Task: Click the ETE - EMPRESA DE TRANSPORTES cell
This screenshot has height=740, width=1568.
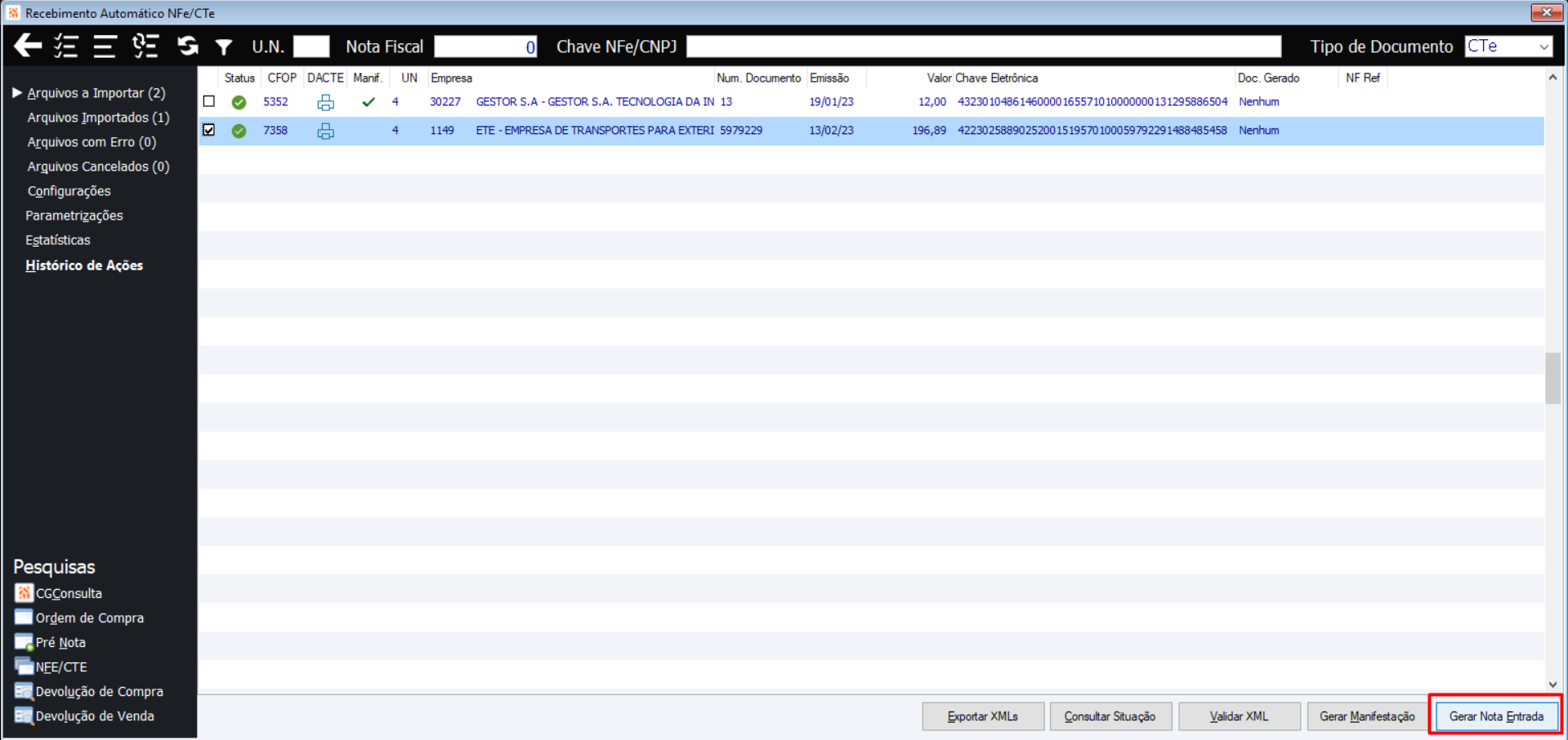Action: [595, 131]
